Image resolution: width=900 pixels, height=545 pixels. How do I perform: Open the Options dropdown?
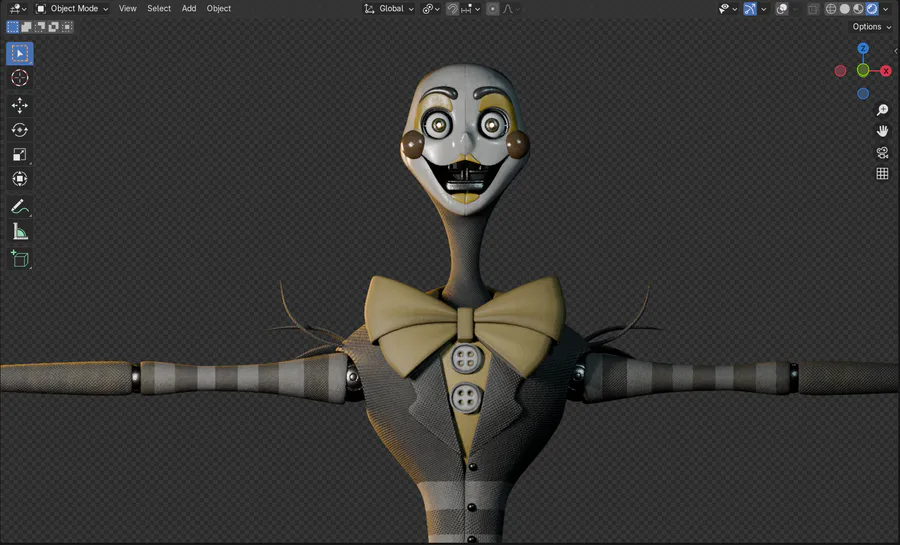(871, 26)
